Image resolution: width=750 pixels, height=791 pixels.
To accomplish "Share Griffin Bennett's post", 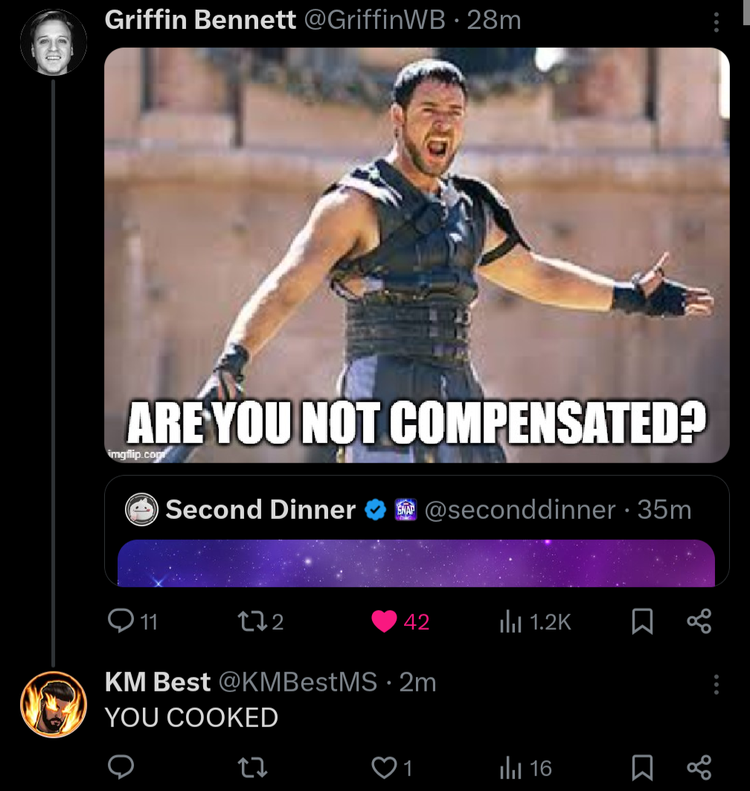I will point(699,622).
